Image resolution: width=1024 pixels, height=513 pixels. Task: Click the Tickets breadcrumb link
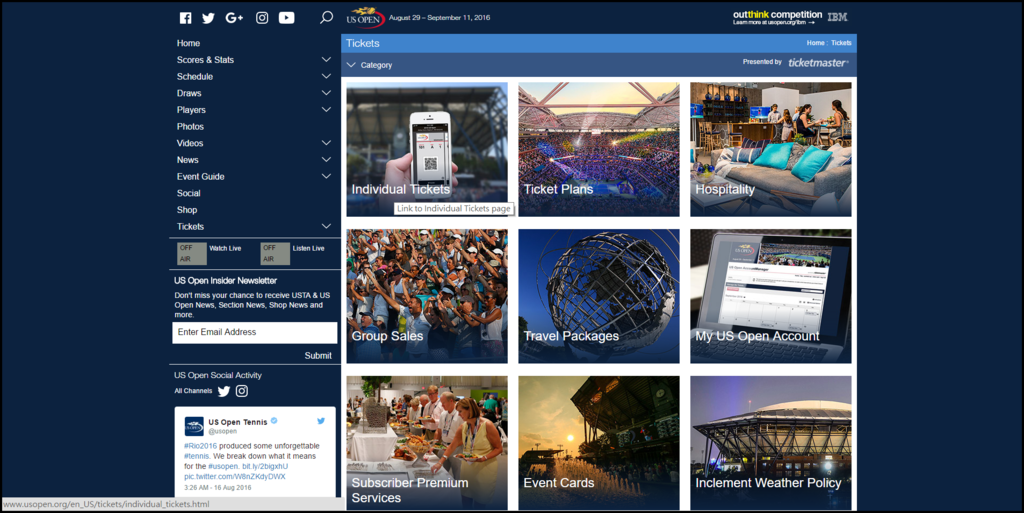point(841,43)
